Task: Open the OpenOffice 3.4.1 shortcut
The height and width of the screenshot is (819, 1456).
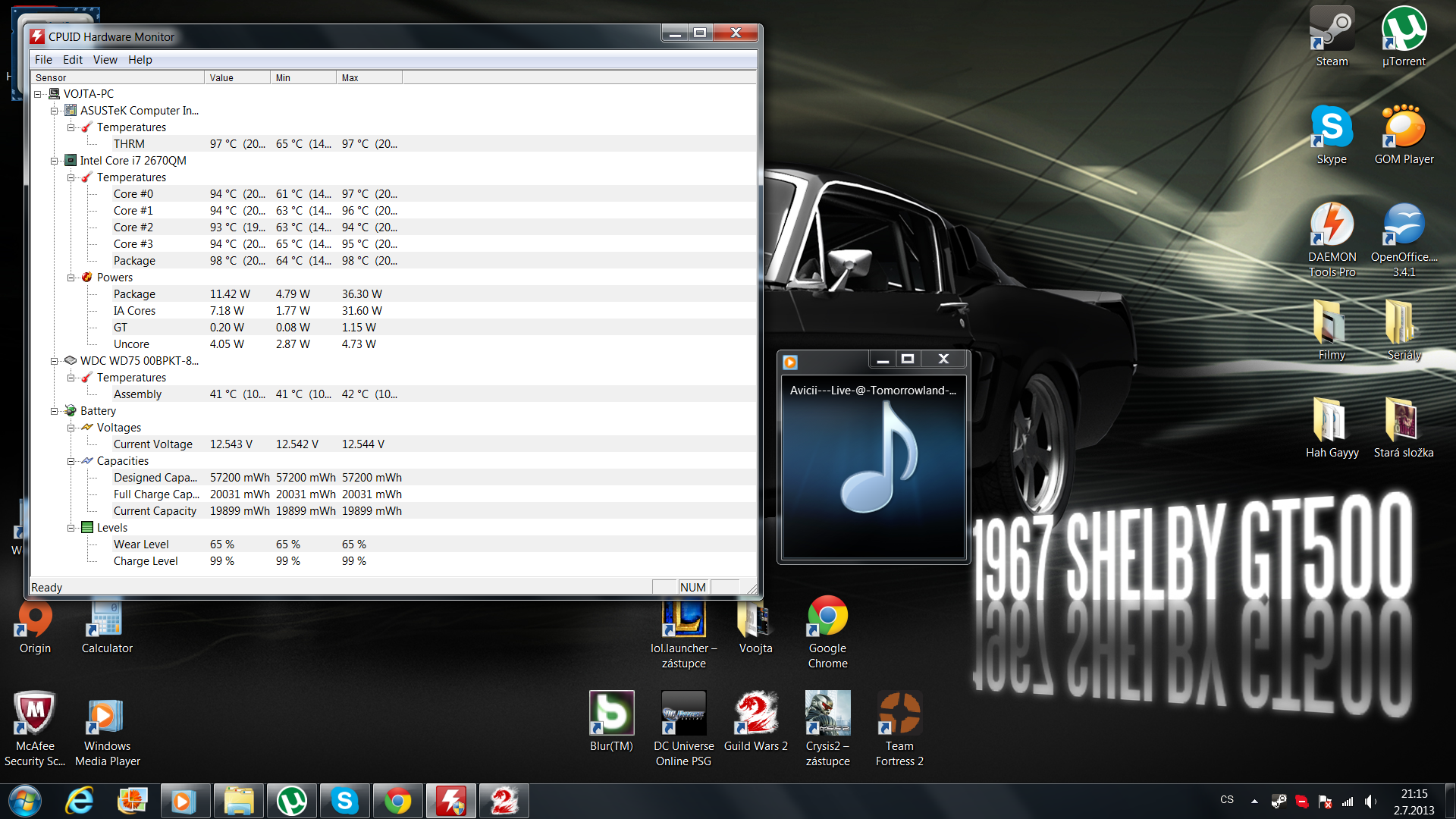Action: (x=1404, y=239)
